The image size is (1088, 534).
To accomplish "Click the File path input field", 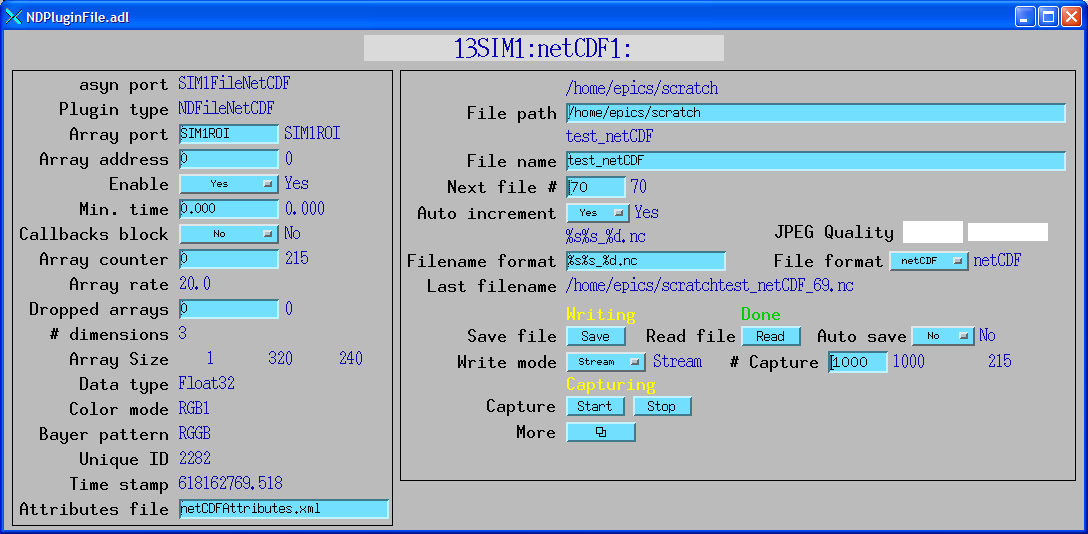I will click(x=815, y=113).
